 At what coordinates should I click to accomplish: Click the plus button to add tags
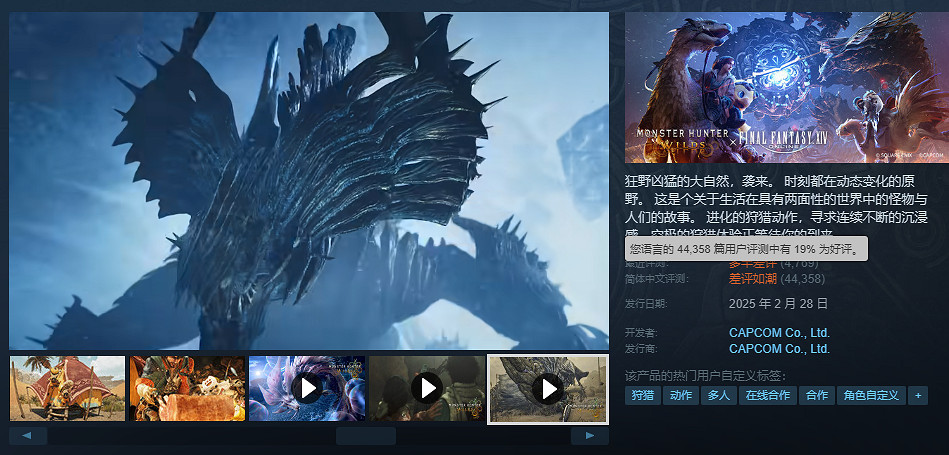[x=917, y=395]
